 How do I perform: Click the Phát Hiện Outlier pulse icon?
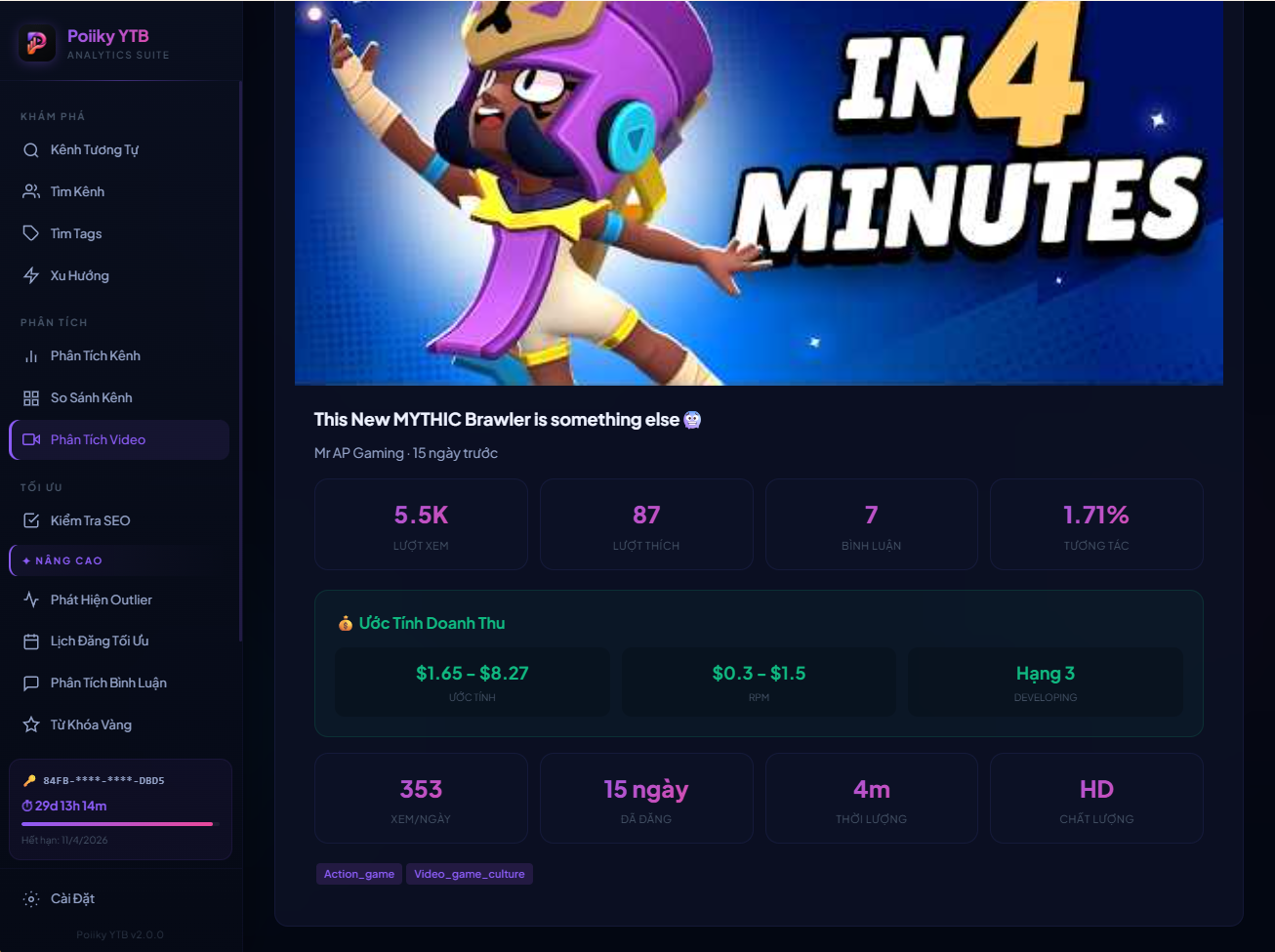tap(31, 600)
